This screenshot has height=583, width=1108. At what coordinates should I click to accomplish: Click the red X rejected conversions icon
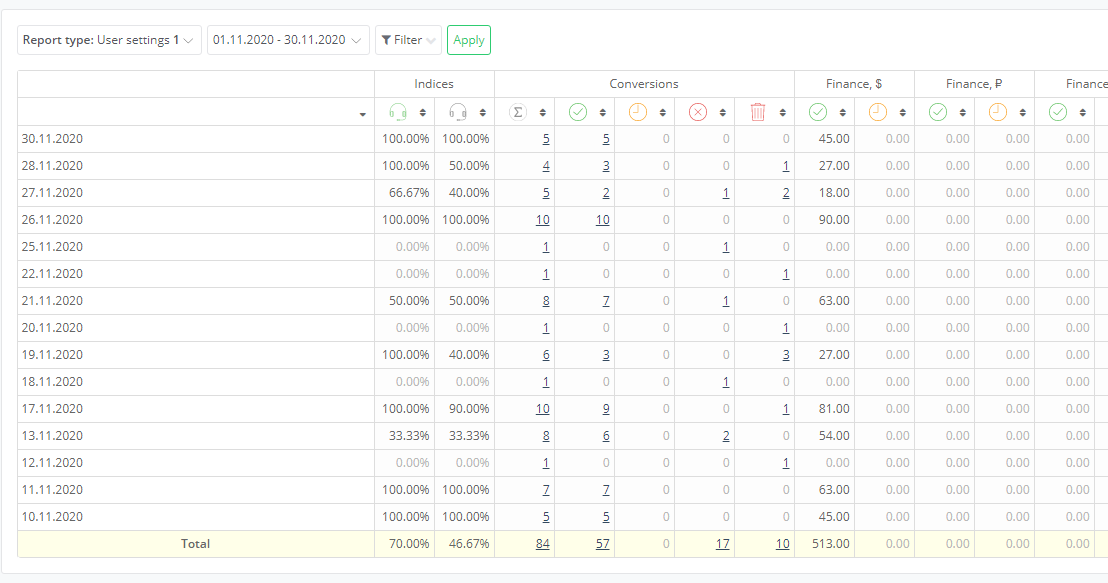(x=698, y=113)
